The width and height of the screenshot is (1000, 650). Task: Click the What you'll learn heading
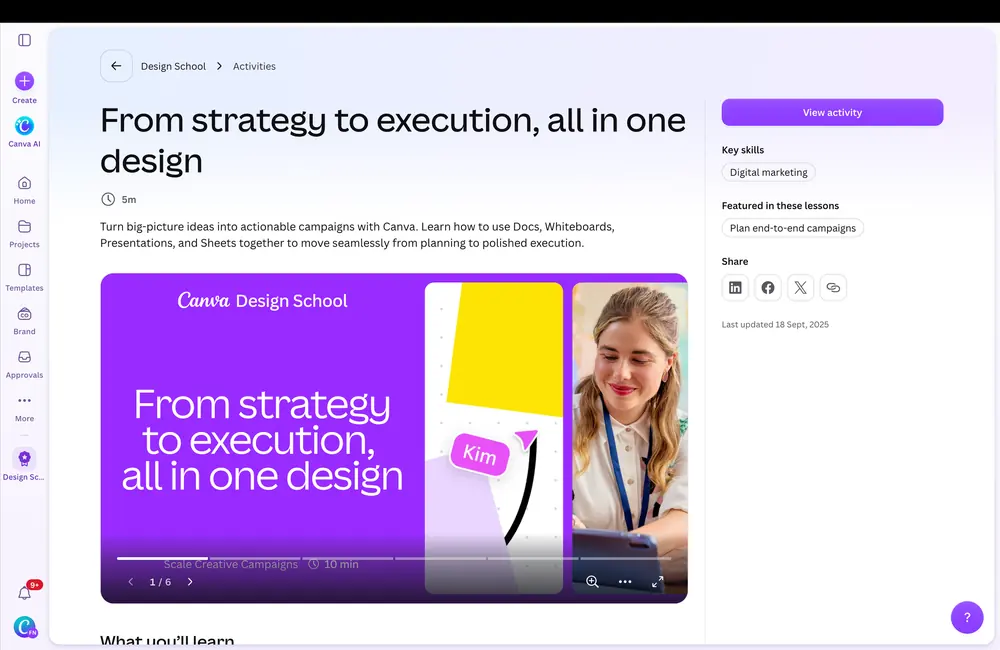point(167,639)
